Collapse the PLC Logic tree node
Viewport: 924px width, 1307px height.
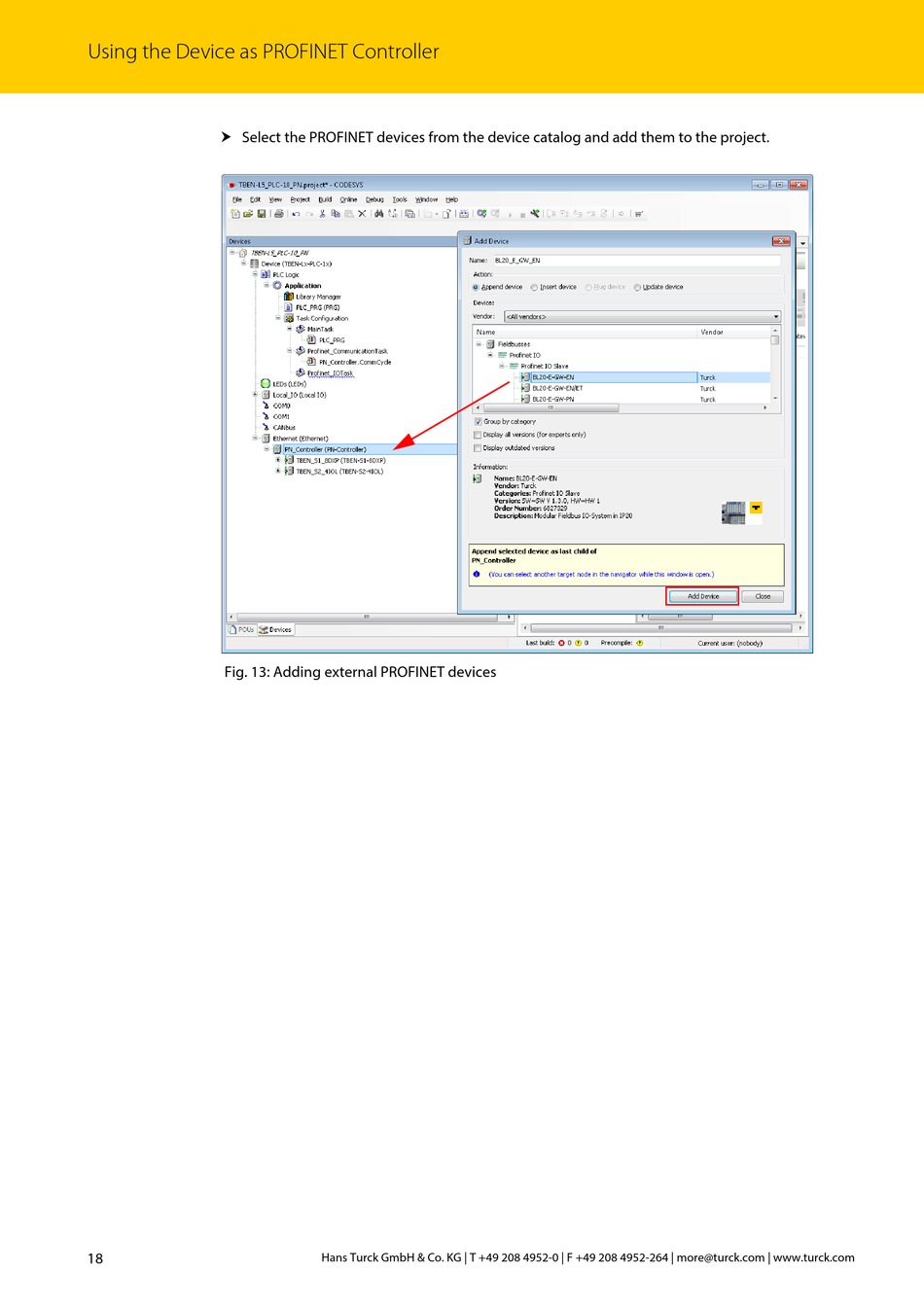click(255, 275)
